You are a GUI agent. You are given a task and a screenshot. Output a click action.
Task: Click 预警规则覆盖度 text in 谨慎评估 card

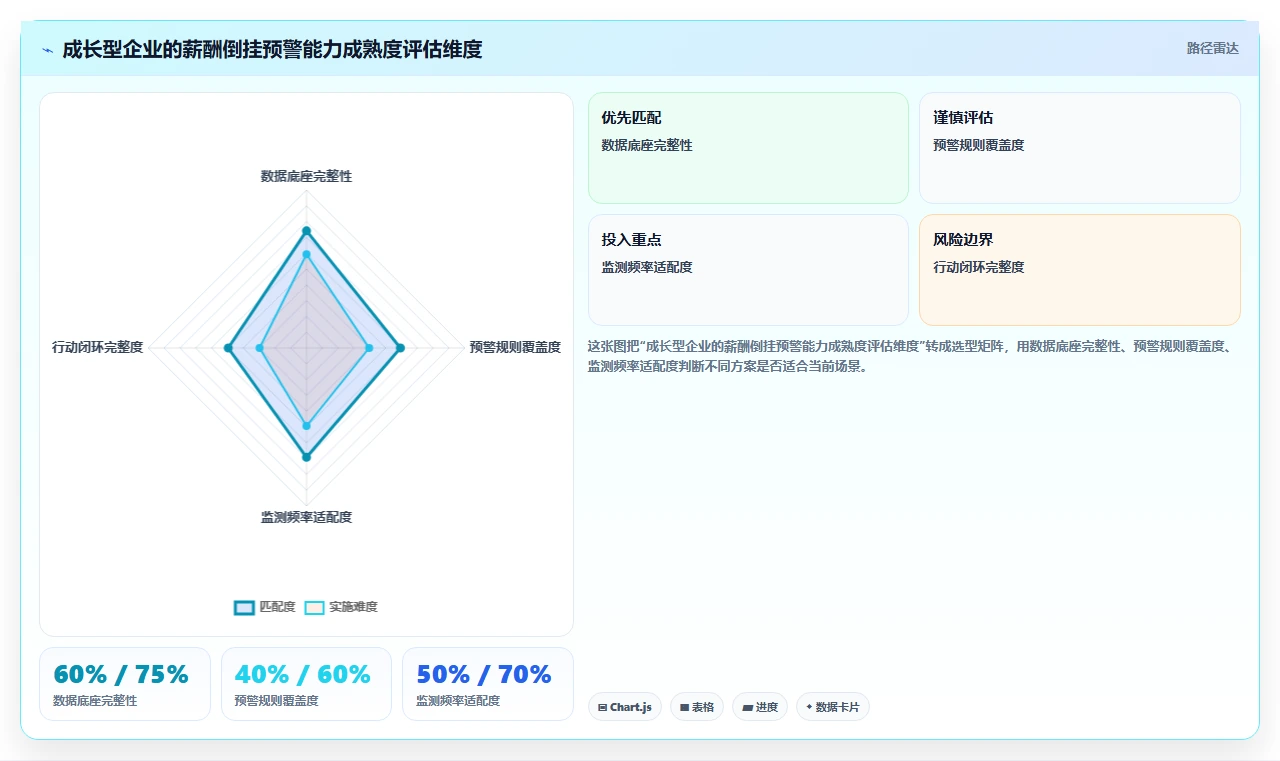tap(978, 145)
